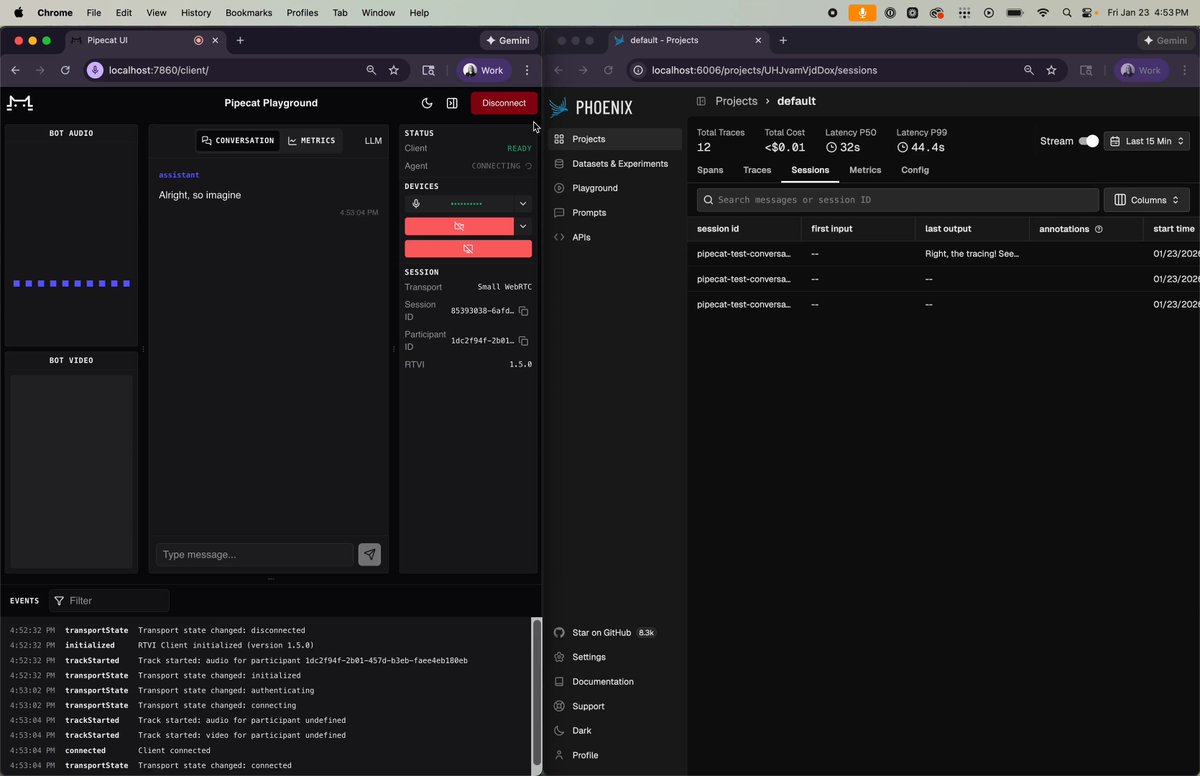Collapse the Pipecat side panel icon
1200x776 pixels.
tap(452, 103)
